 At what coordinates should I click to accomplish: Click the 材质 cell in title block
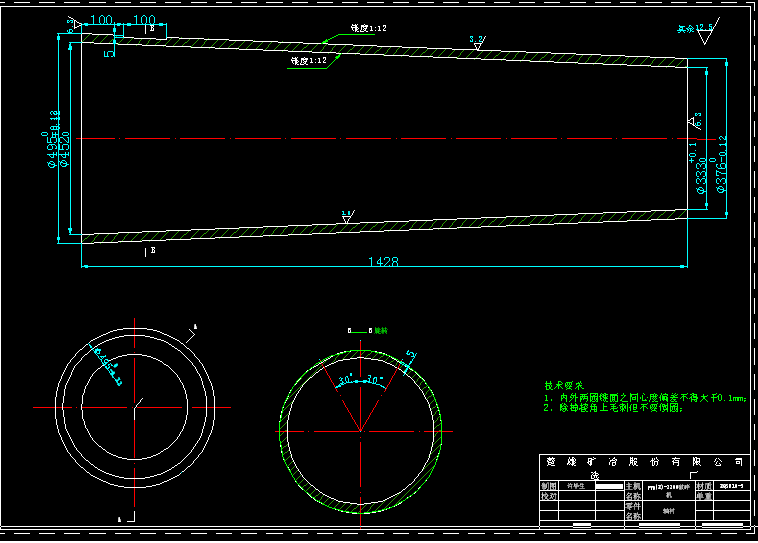pyautogui.click(x=702, y=485)
